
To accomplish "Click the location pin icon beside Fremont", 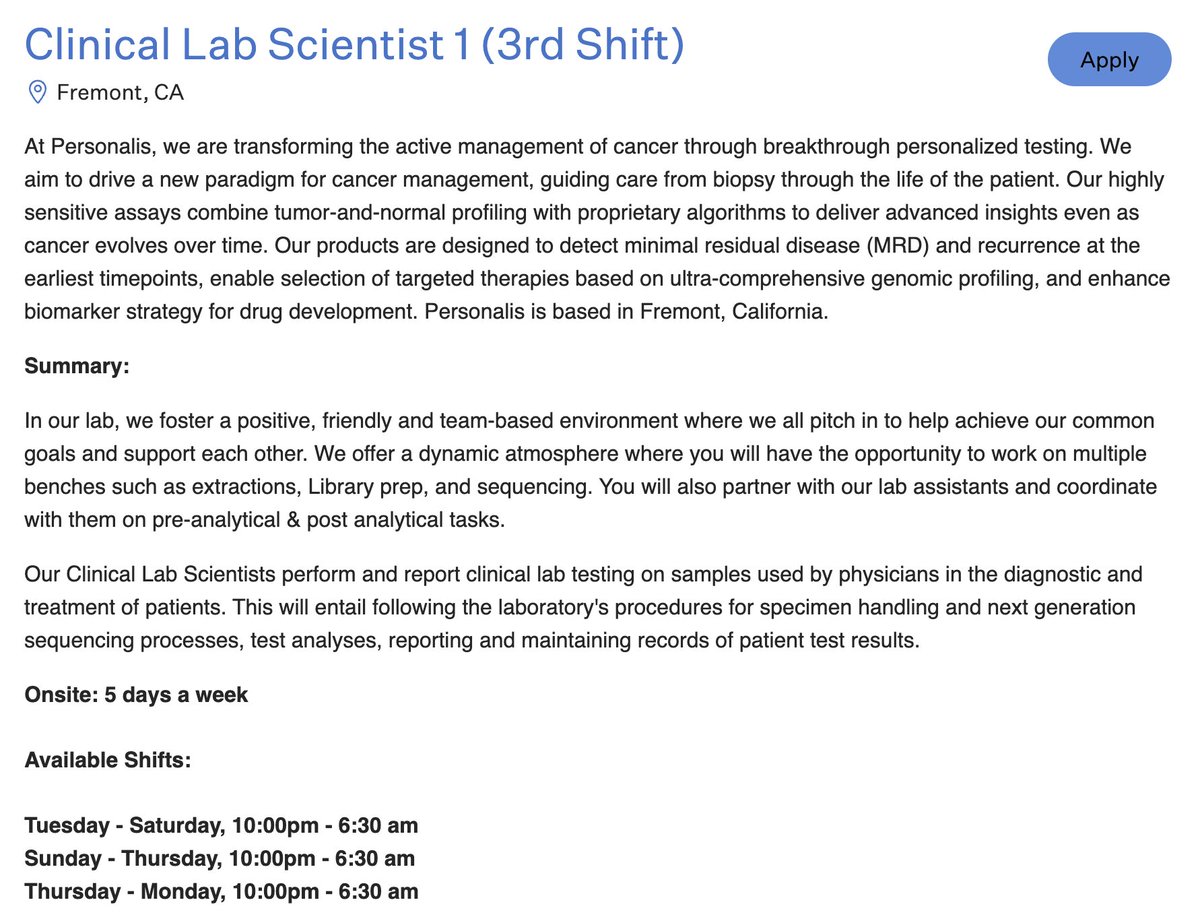I will click(37, 93).
